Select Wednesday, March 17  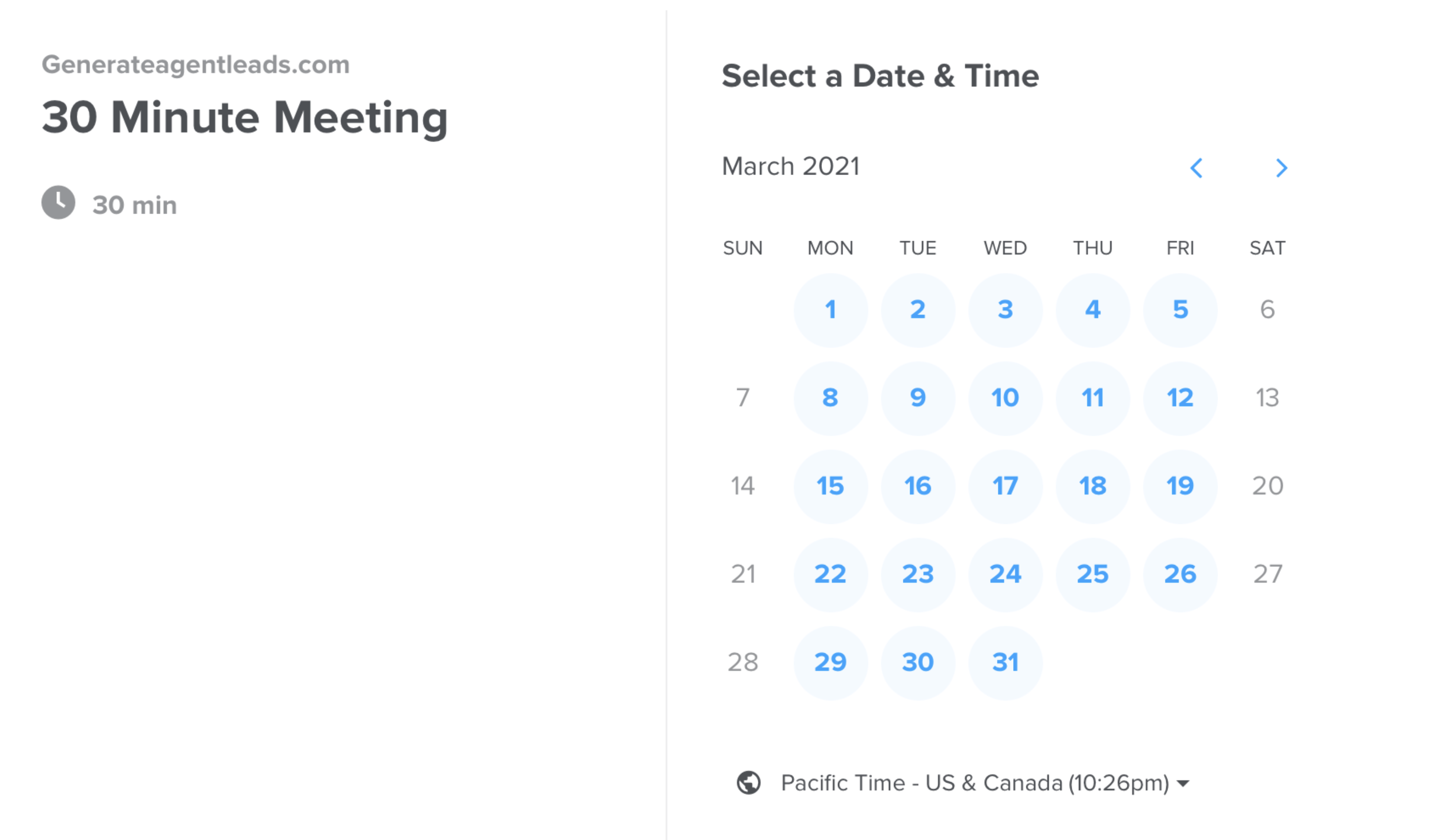[1005, 486]
